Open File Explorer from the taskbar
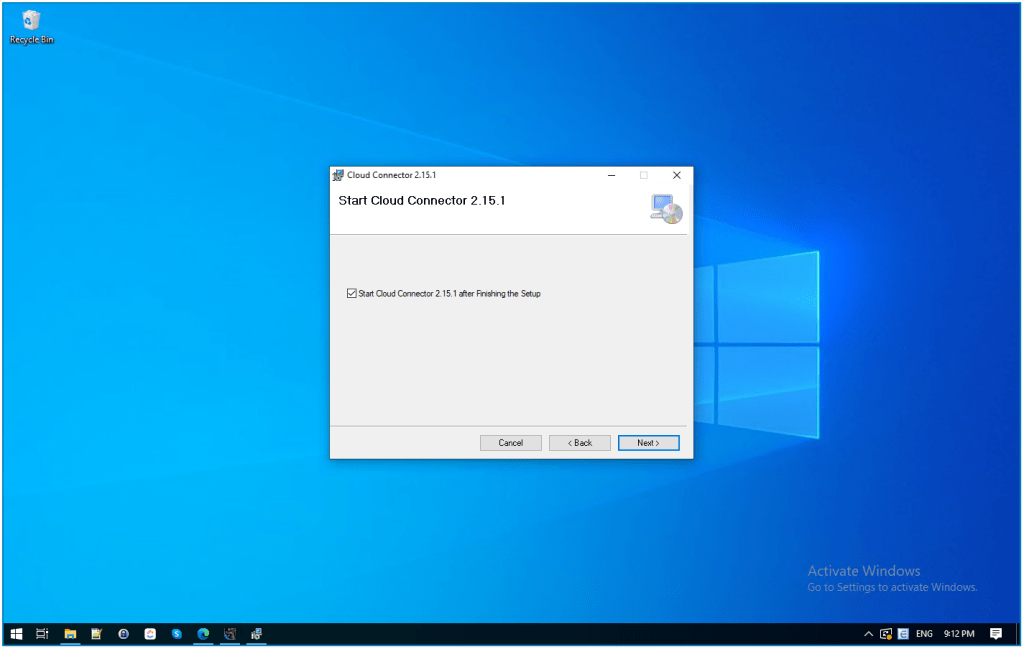This screenshot has height=649, width=1024. pyautogui.click(x=70, y=633)
